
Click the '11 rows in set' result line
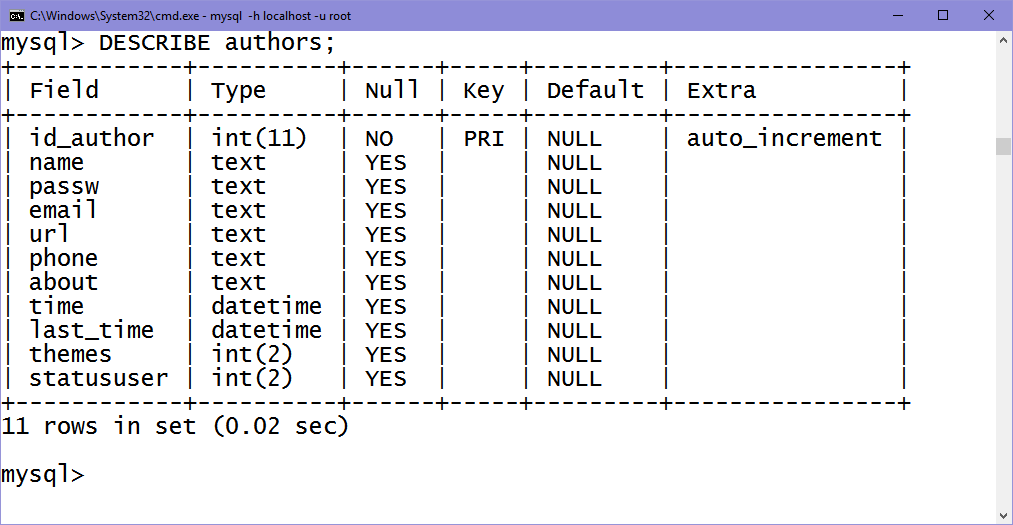174,426
